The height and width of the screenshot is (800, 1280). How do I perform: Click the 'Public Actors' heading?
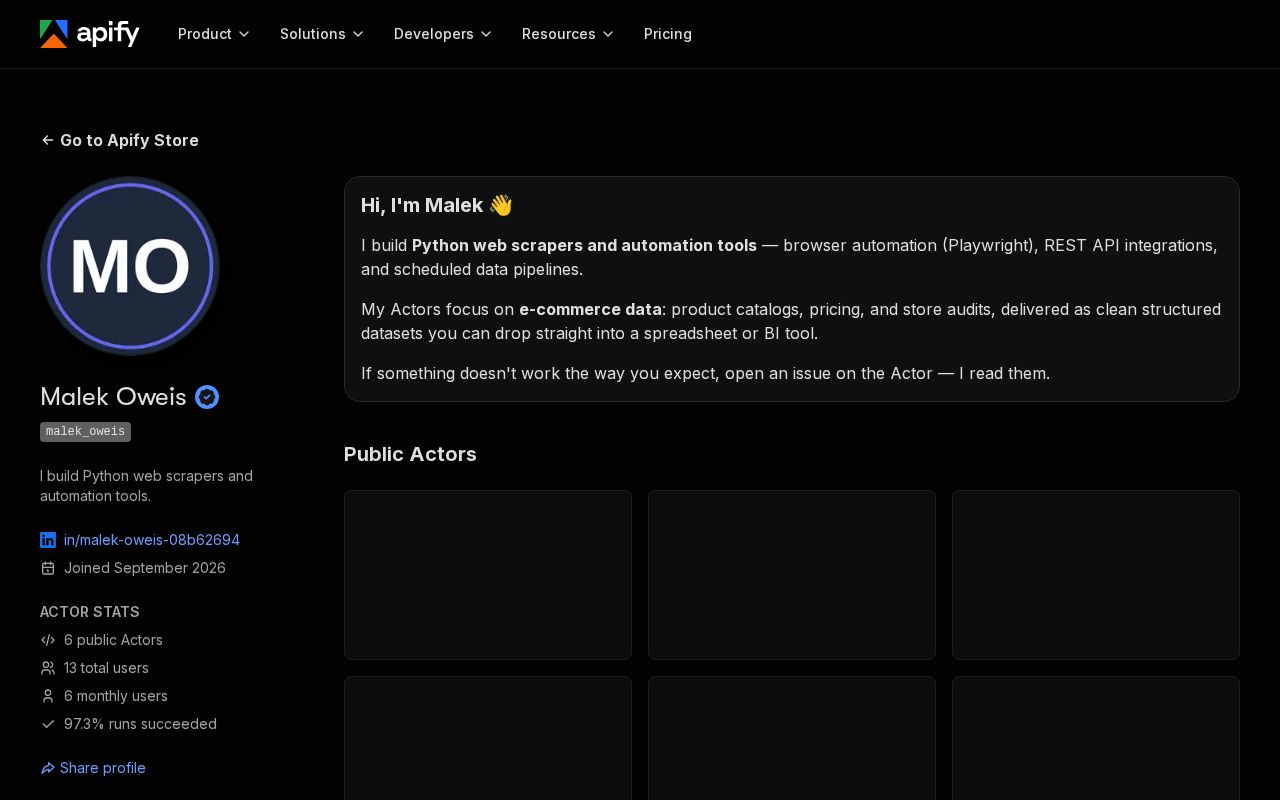(x=410, y=454)
